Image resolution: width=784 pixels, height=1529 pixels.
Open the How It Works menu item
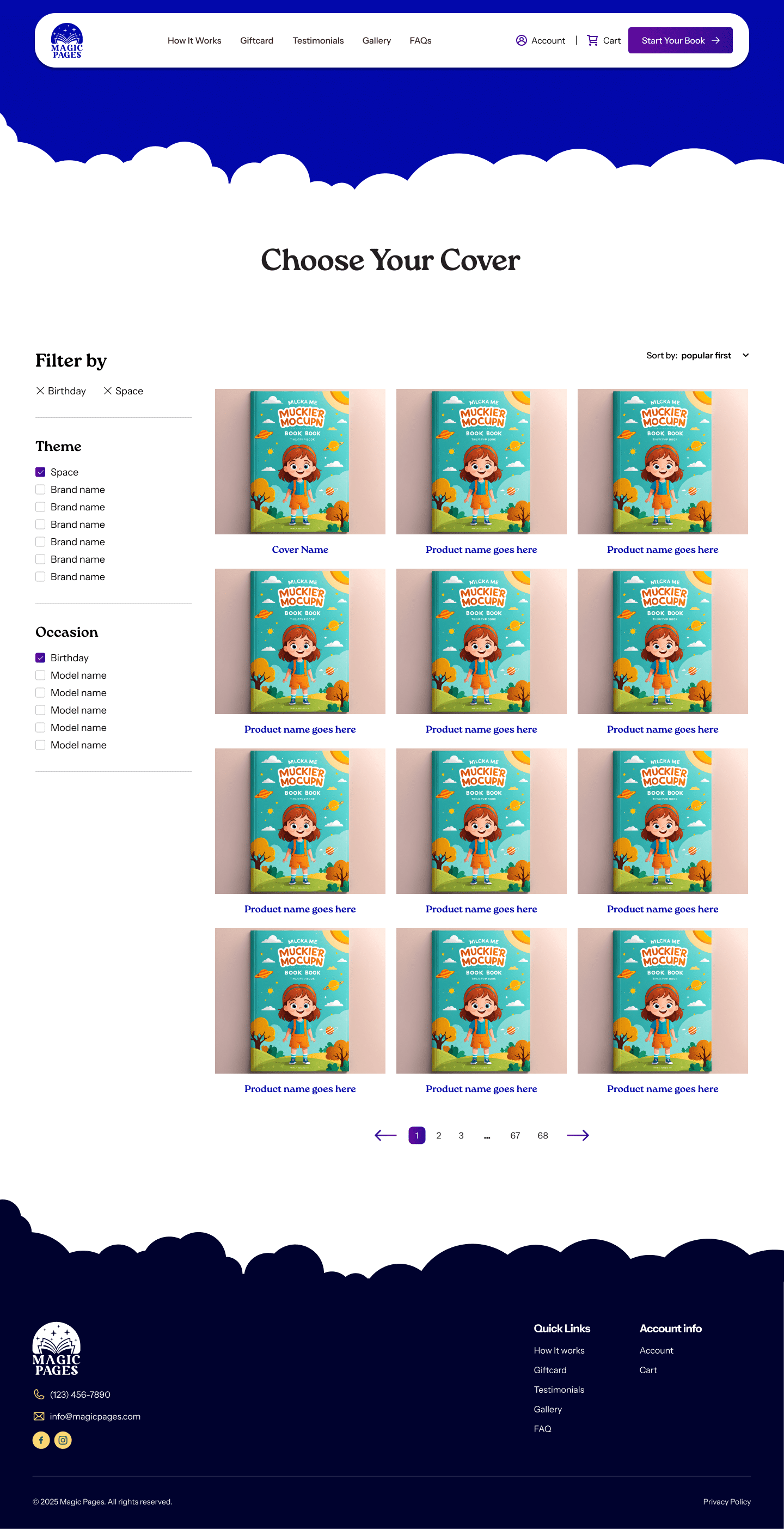pyautogui.click(x=194, y=40)
